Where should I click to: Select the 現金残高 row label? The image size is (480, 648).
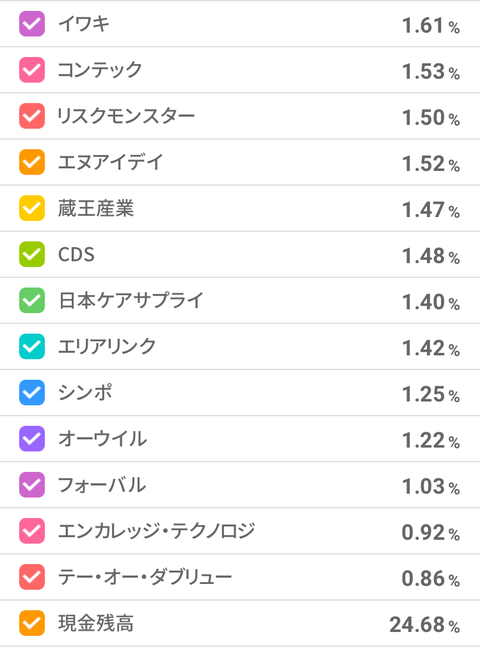point(96,623)
